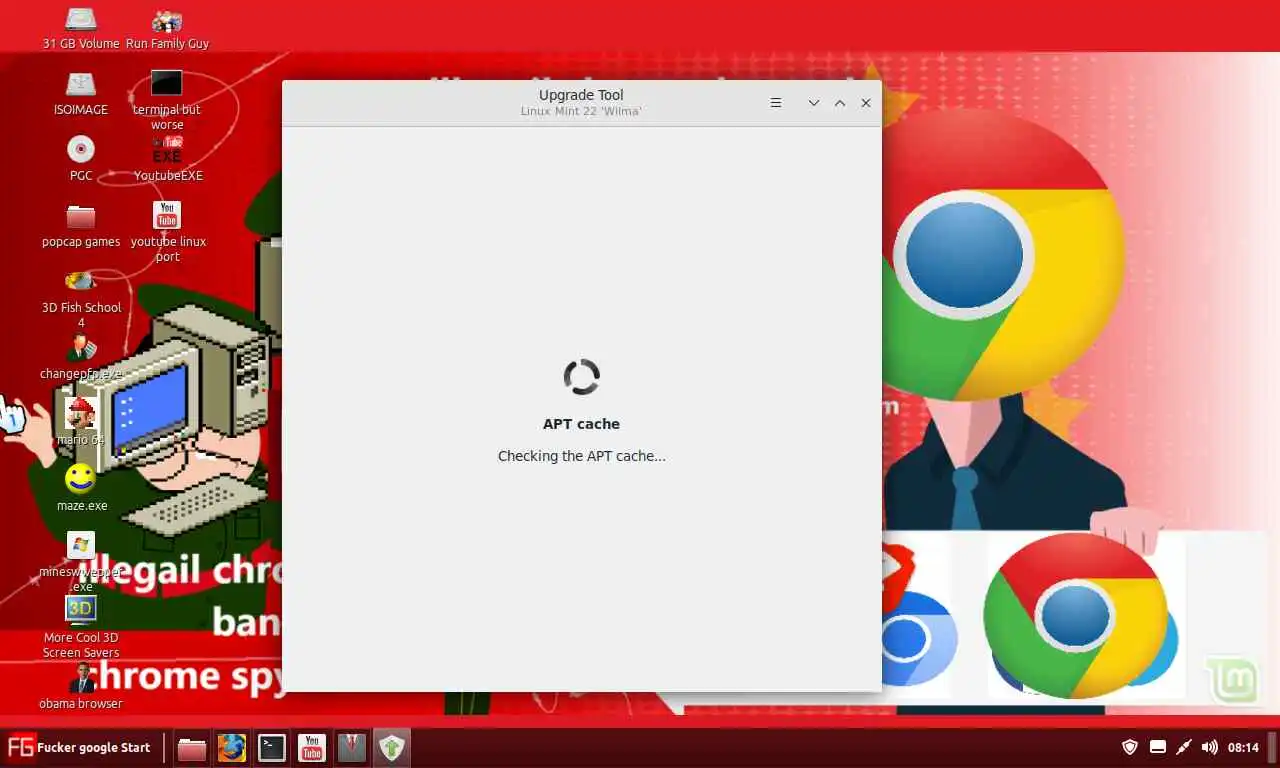Image resolution: width=1280 pixels, height=768 pixels.
Task: Click the removable drive tray icon
Action: point(1158,747)
